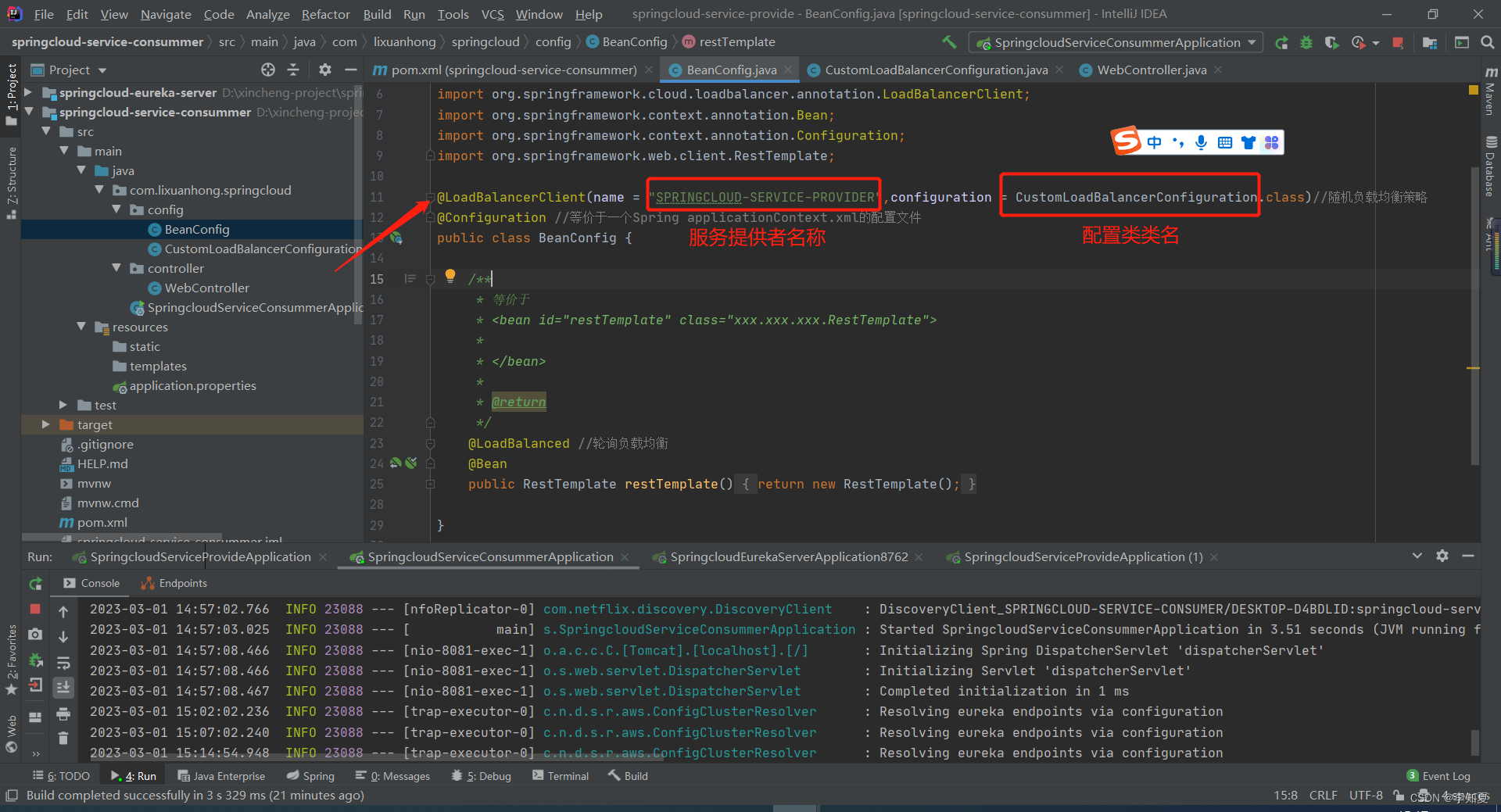Click the Terminal tool window button
The width and height of the screenshot is (1501, 812).
[x=561, y=776]
